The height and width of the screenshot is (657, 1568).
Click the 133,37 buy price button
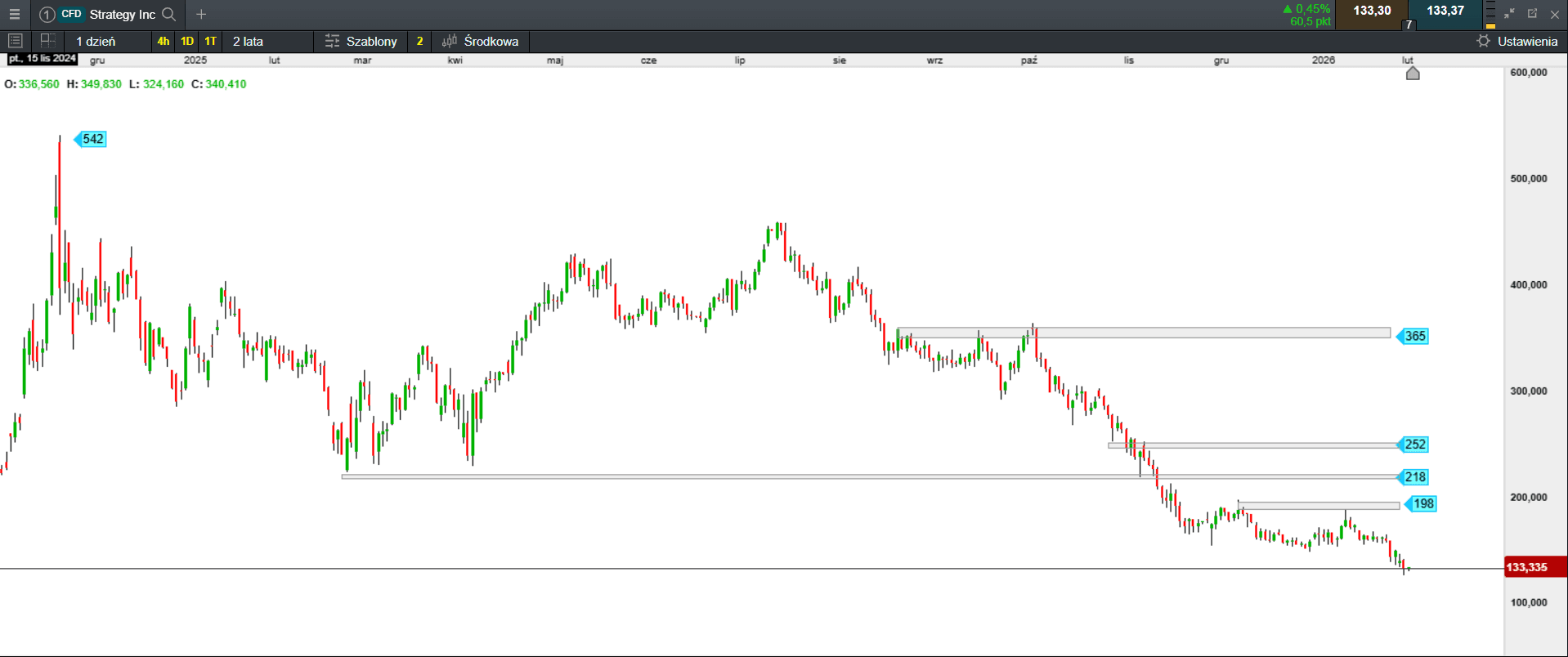1445,11
